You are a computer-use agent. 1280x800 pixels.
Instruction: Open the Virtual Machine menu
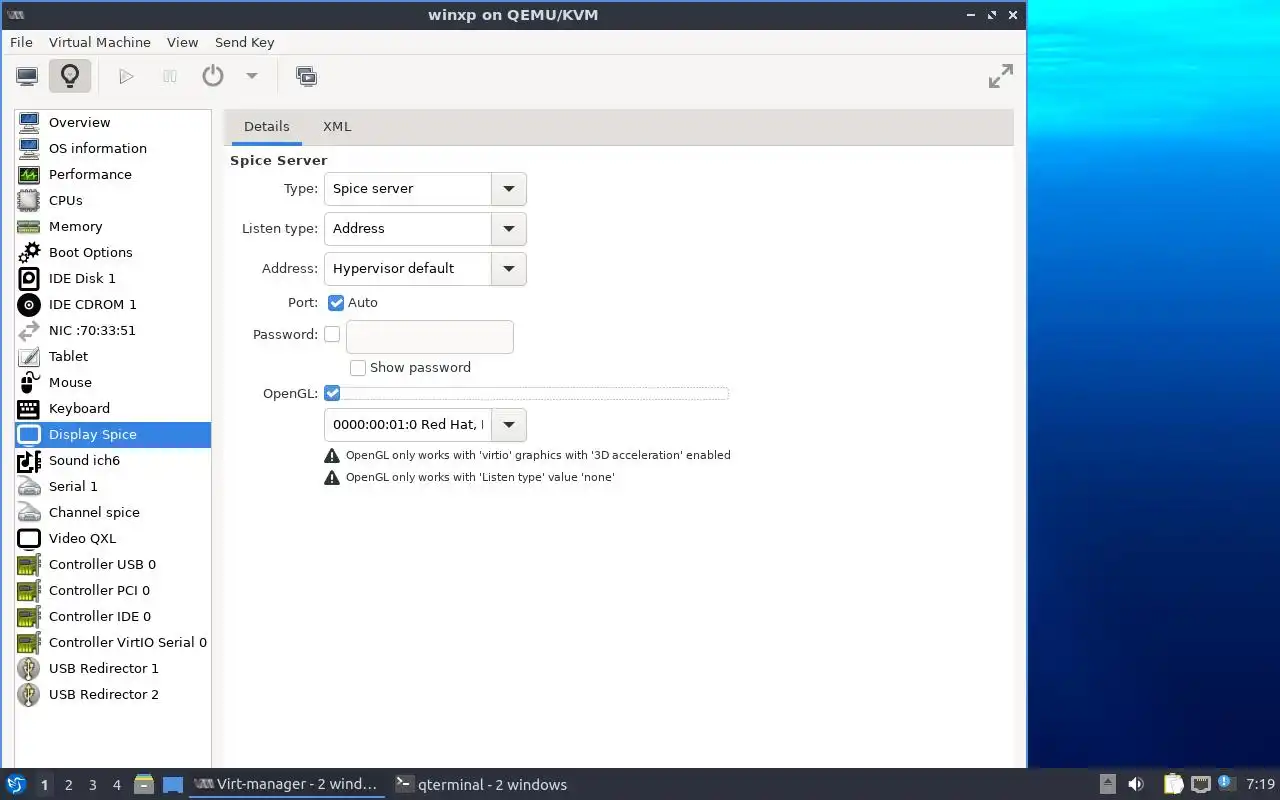click(100, 42)
